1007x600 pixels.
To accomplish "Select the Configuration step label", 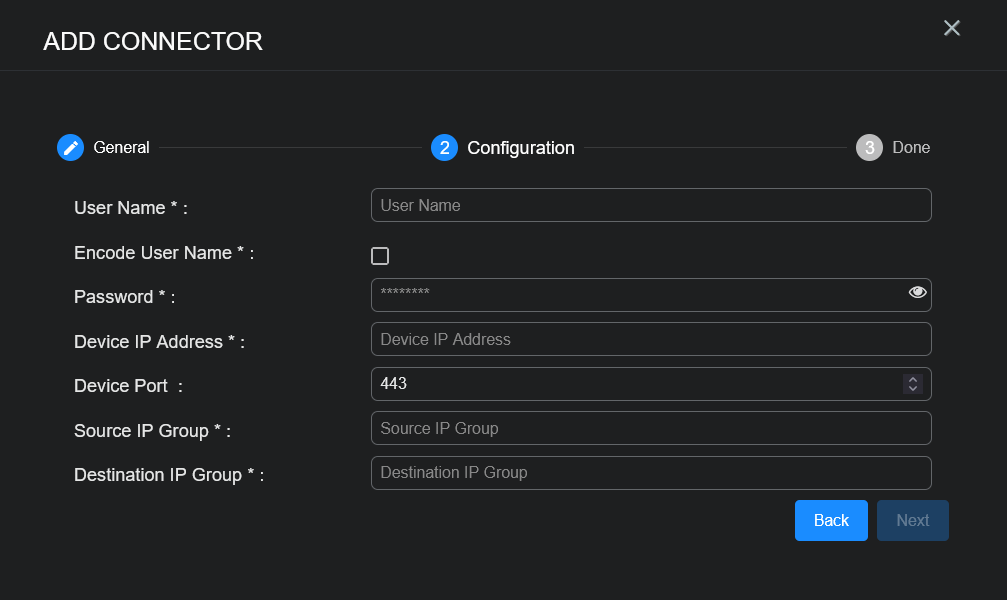I will (x=520, y=148).
